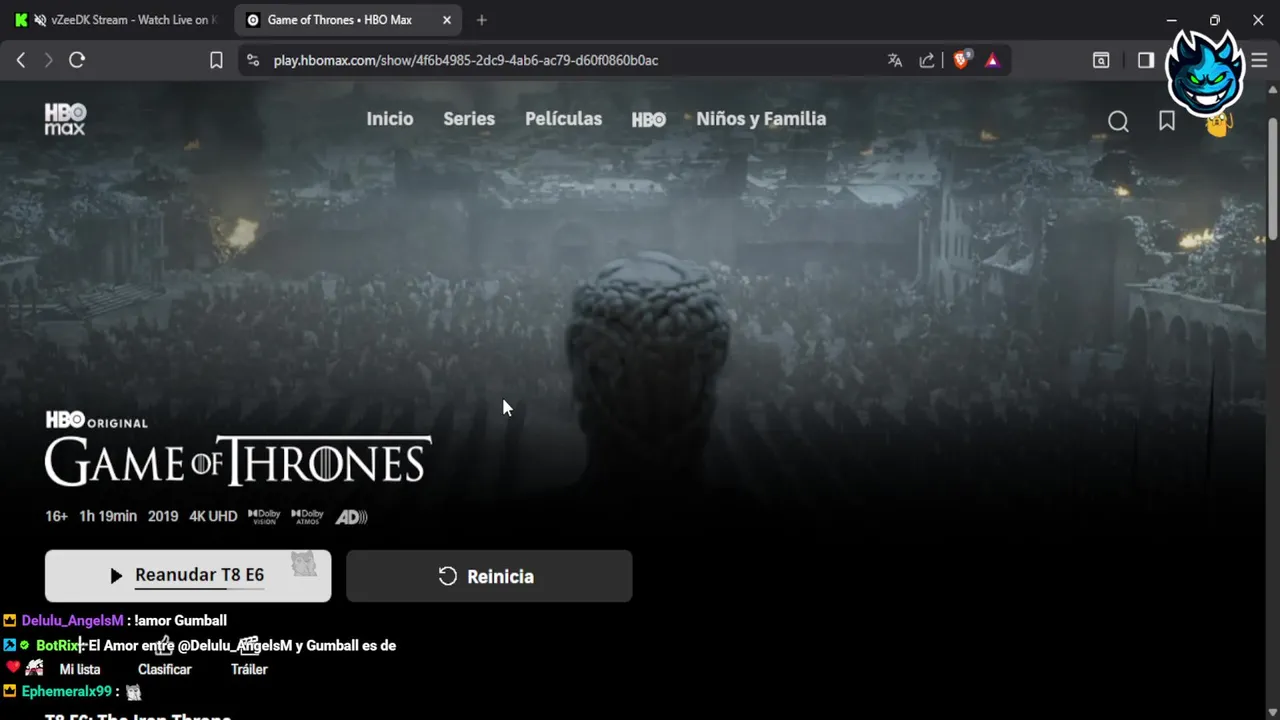Maximize or restore the browser window

point(1215,20)
